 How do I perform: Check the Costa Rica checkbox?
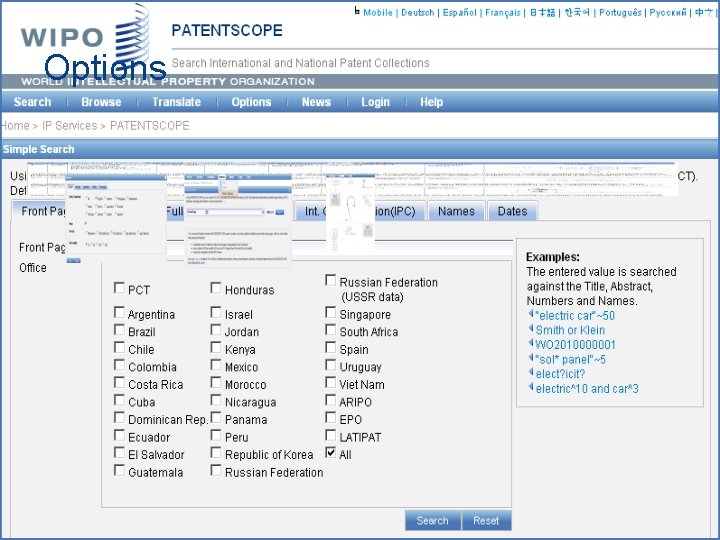[119, 382]
